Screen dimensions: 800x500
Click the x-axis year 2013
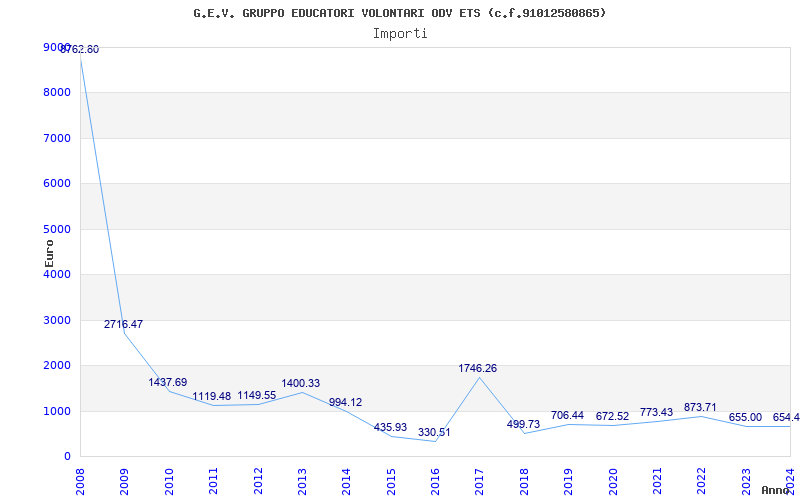click(302, 481)
